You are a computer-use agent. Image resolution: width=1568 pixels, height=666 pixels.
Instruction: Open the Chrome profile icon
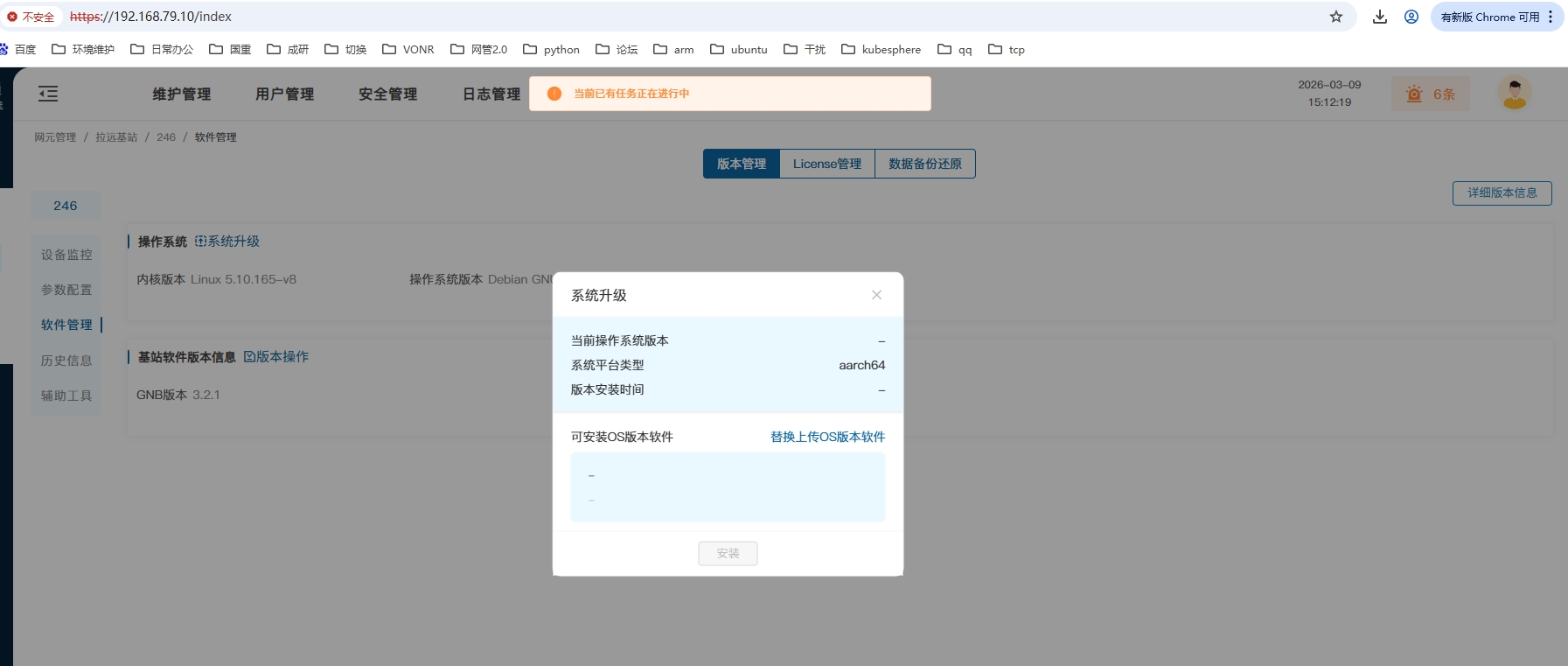[x=1411, y=17]
